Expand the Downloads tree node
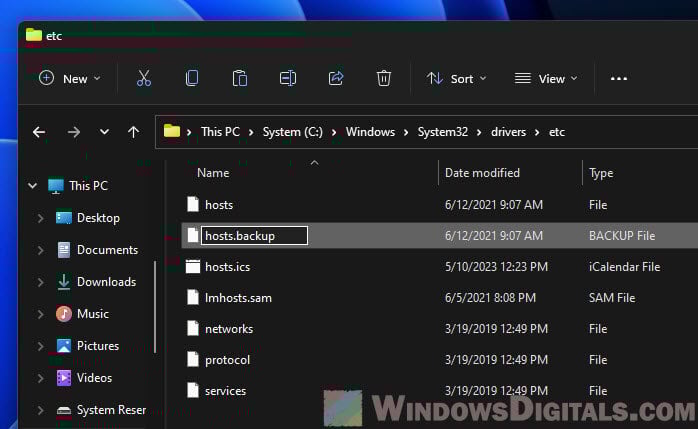Image resolution: width=698 pixels, height=429 pixels. tap(41, 282)
